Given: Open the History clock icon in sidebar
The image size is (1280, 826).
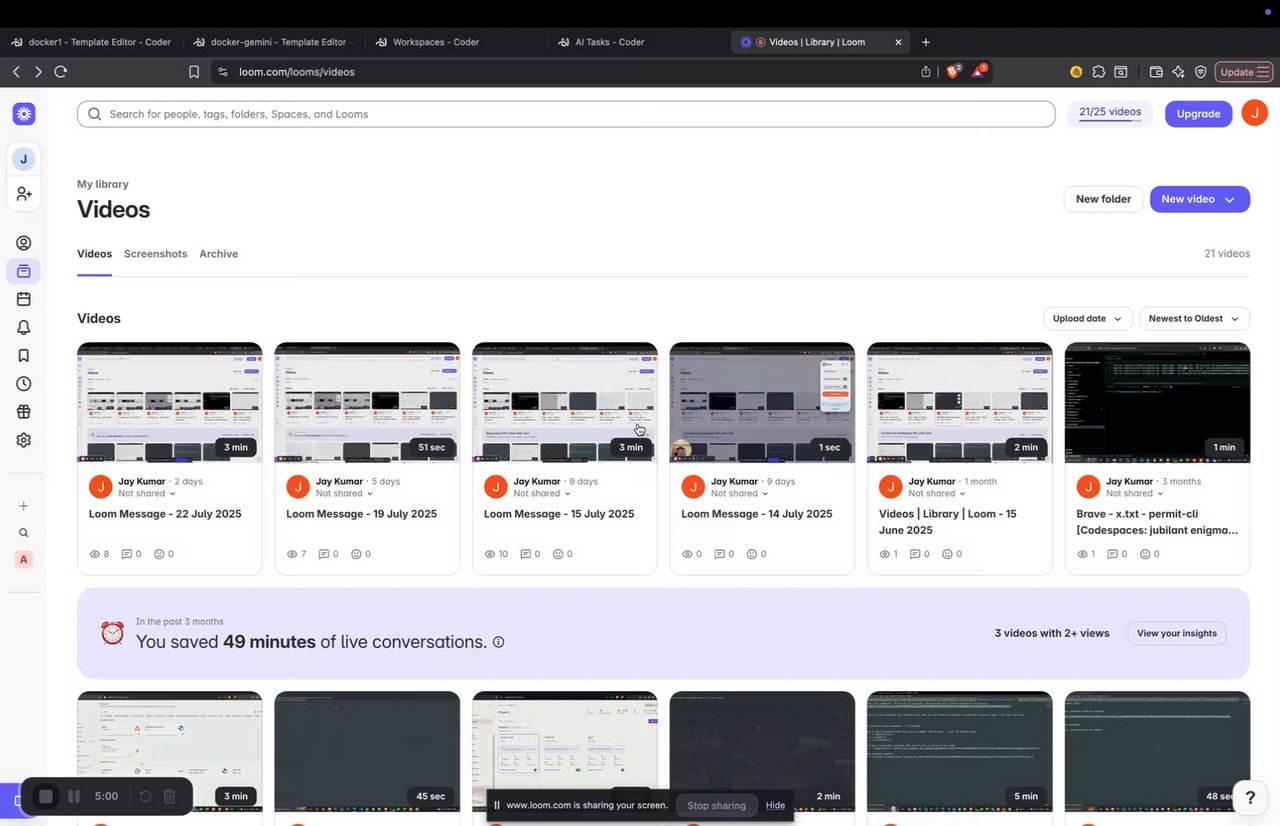Looking at the screenshot, I should coord(24,384).
